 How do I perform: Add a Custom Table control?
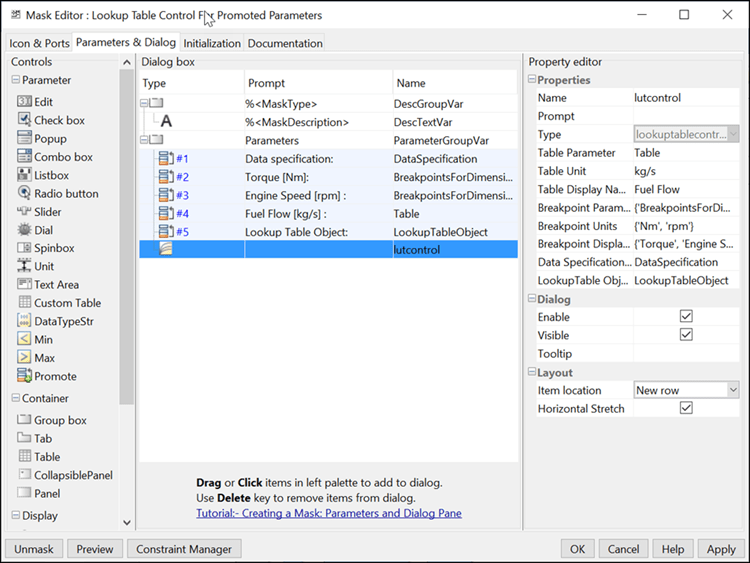59,303
